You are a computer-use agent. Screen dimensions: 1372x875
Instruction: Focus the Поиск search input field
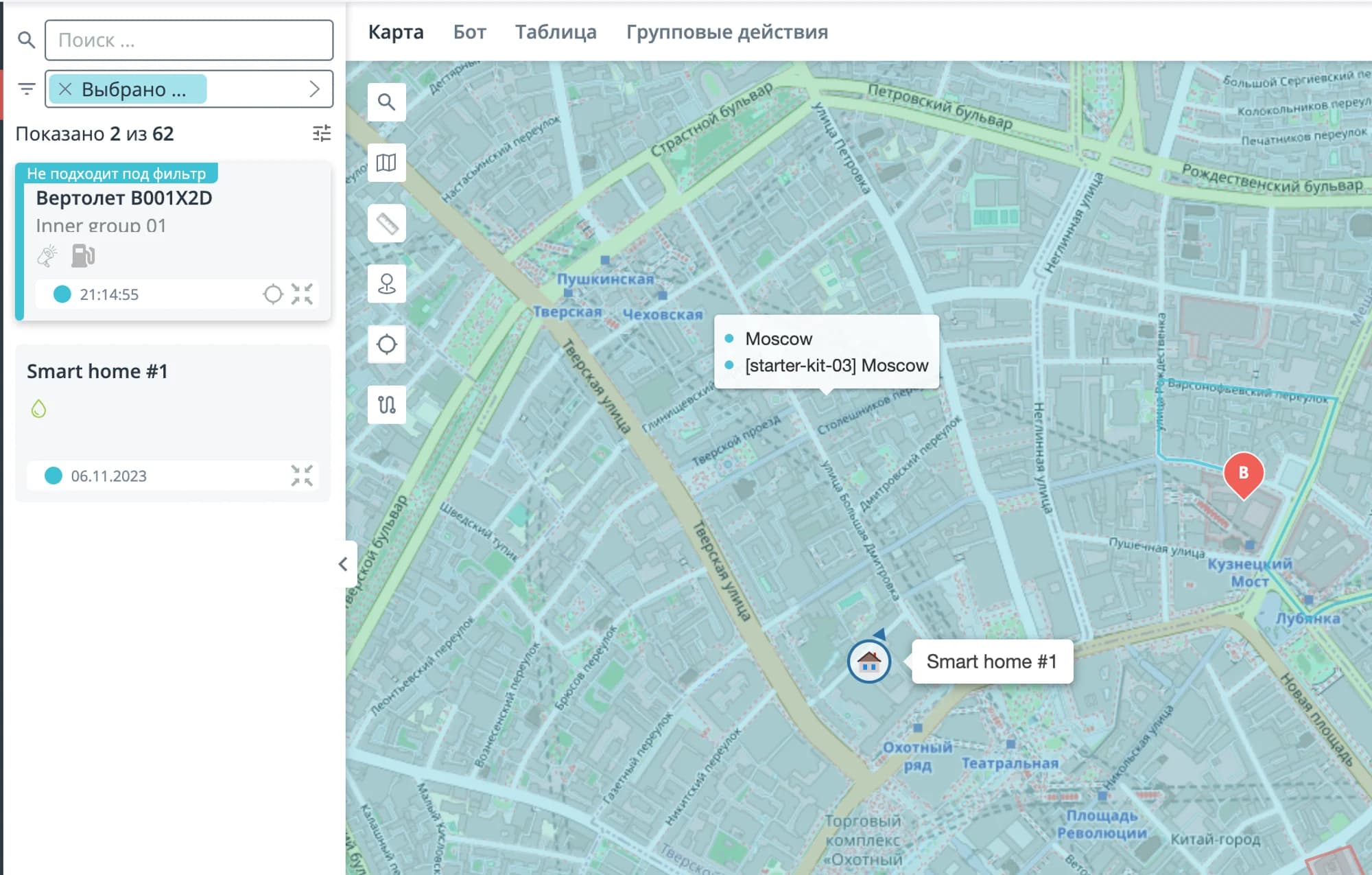189,40
